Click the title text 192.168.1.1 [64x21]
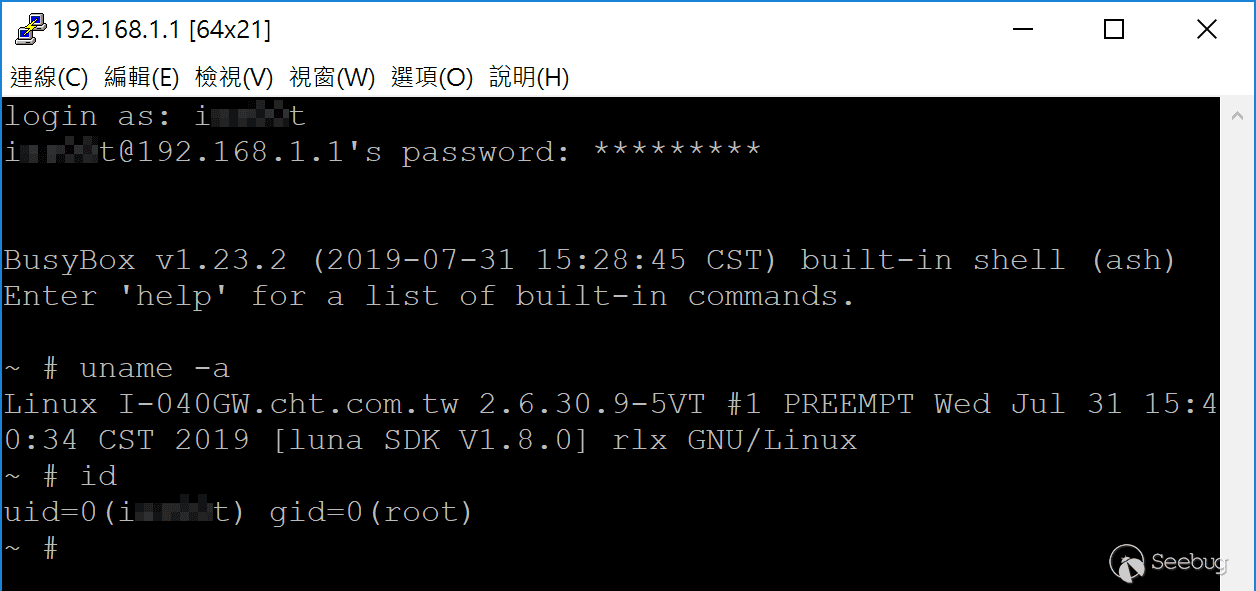This screenshot has width=1256, height=591. point(162,31)
